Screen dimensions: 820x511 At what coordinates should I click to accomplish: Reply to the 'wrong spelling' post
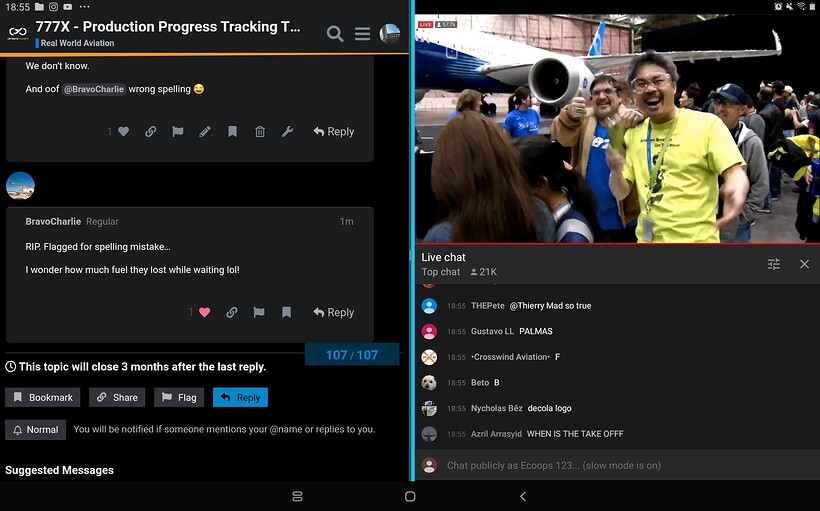click(x=334, y=131)
